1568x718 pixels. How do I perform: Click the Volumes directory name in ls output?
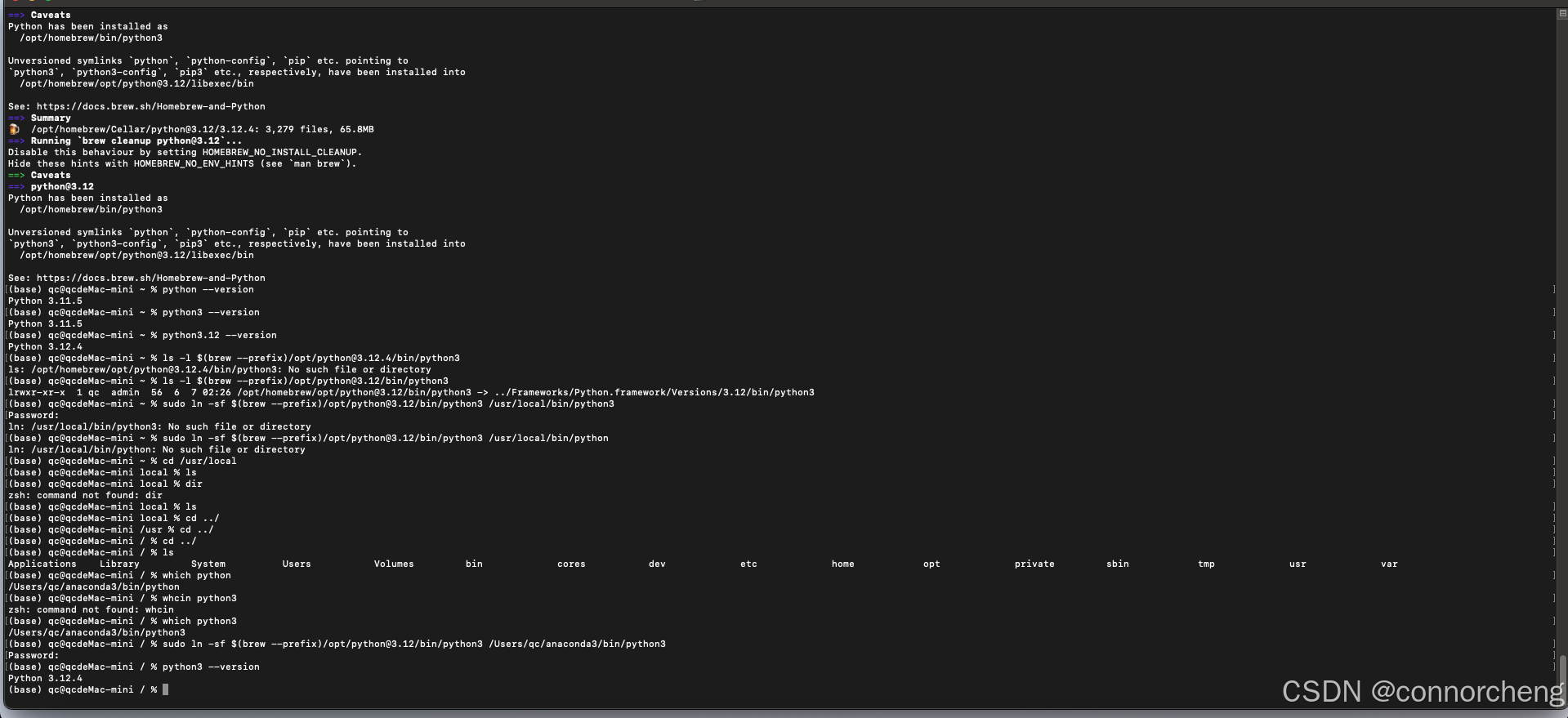click(x=394, y=564)
